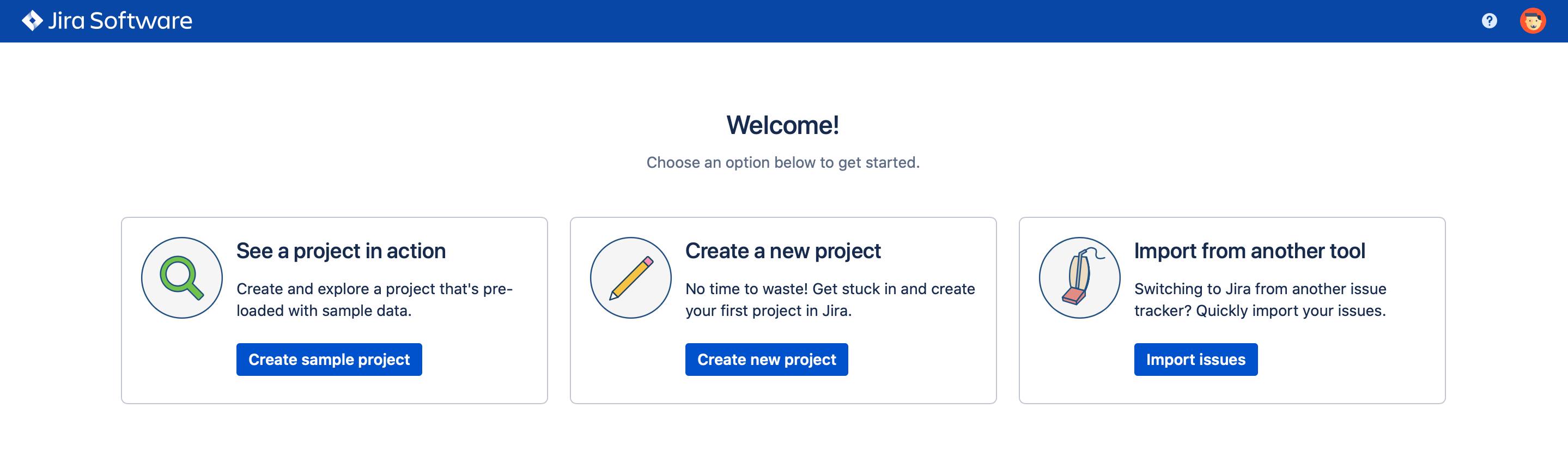Click the "Welcome!" page title
The width and height of the screenshot is (1568, 475).
tap(783, 125)
